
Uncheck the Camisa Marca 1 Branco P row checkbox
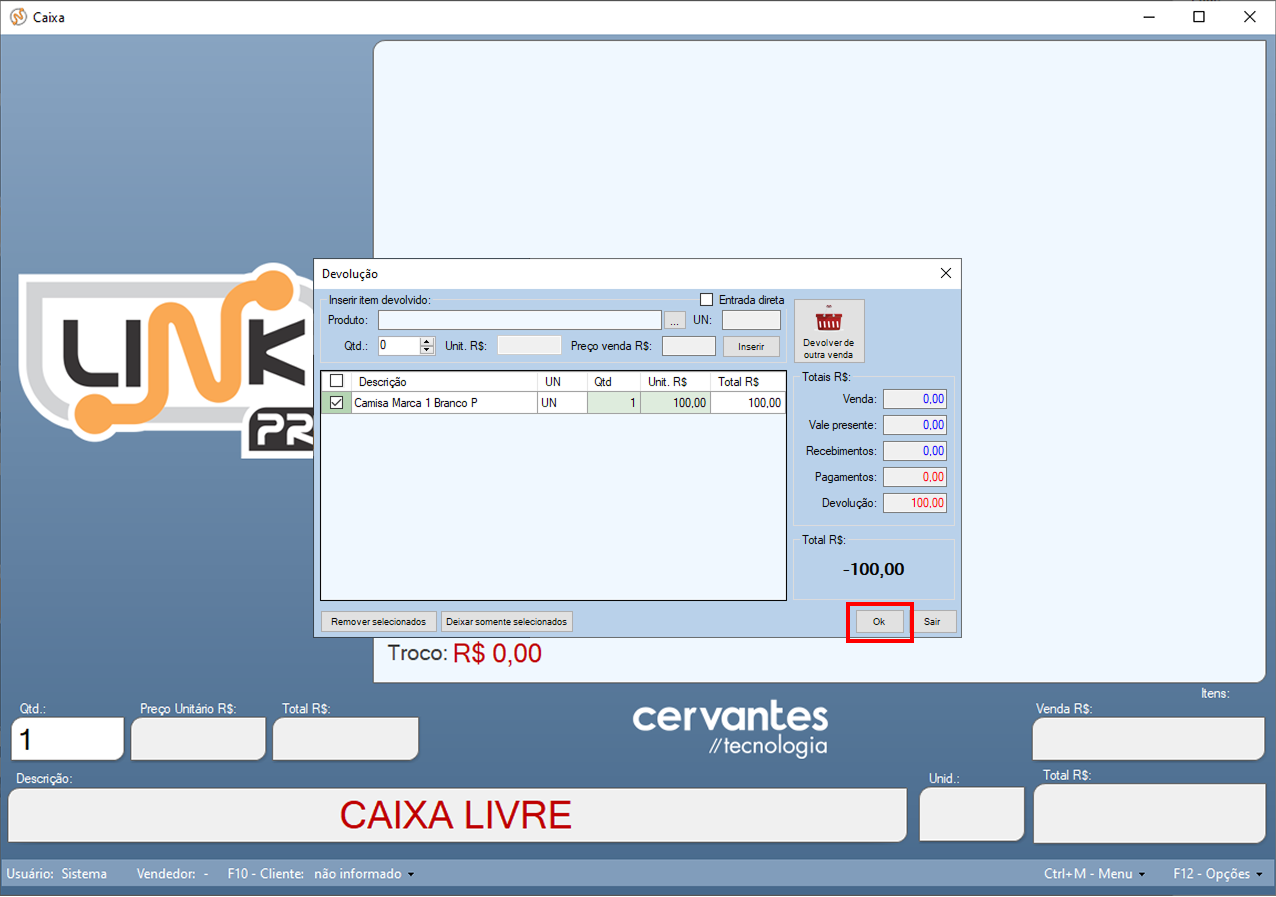click(x=337, y=403)
